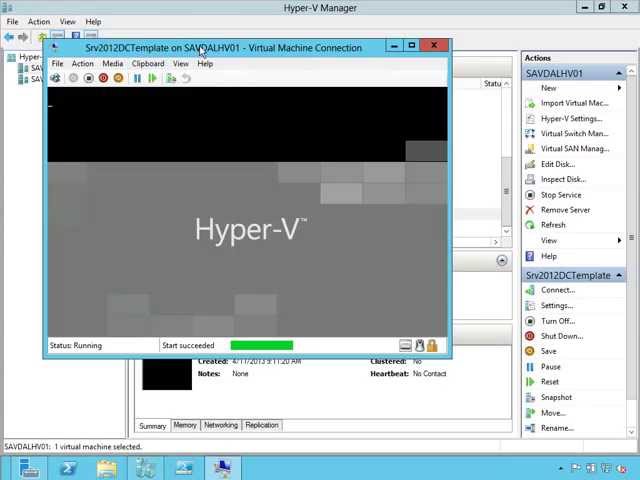Switch to the Replication tab
This screenshot has width=640, height=480.
click(x=262, y=425)
